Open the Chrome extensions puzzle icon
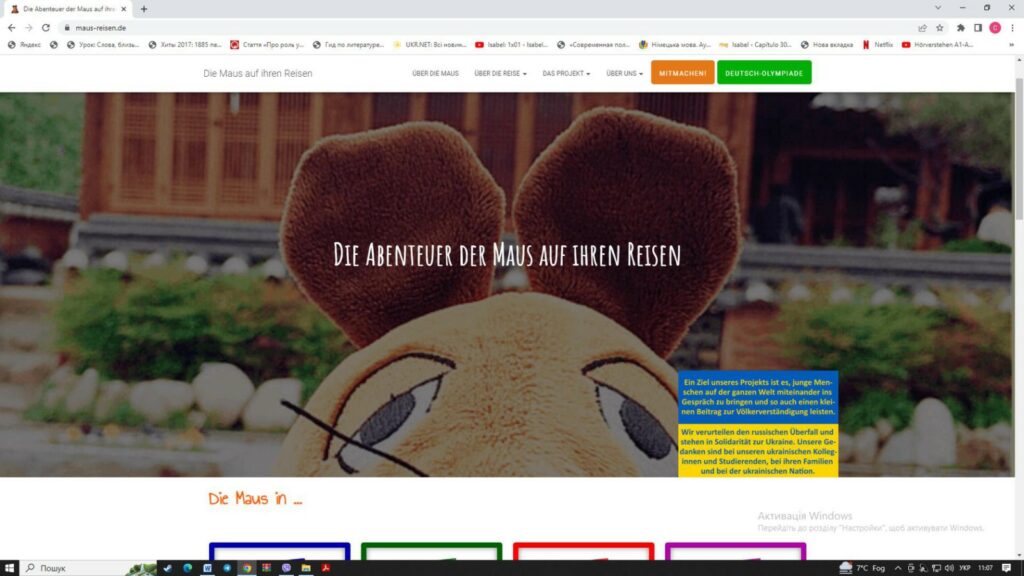The image size is (1024, 576). click(x=961, y=28)
